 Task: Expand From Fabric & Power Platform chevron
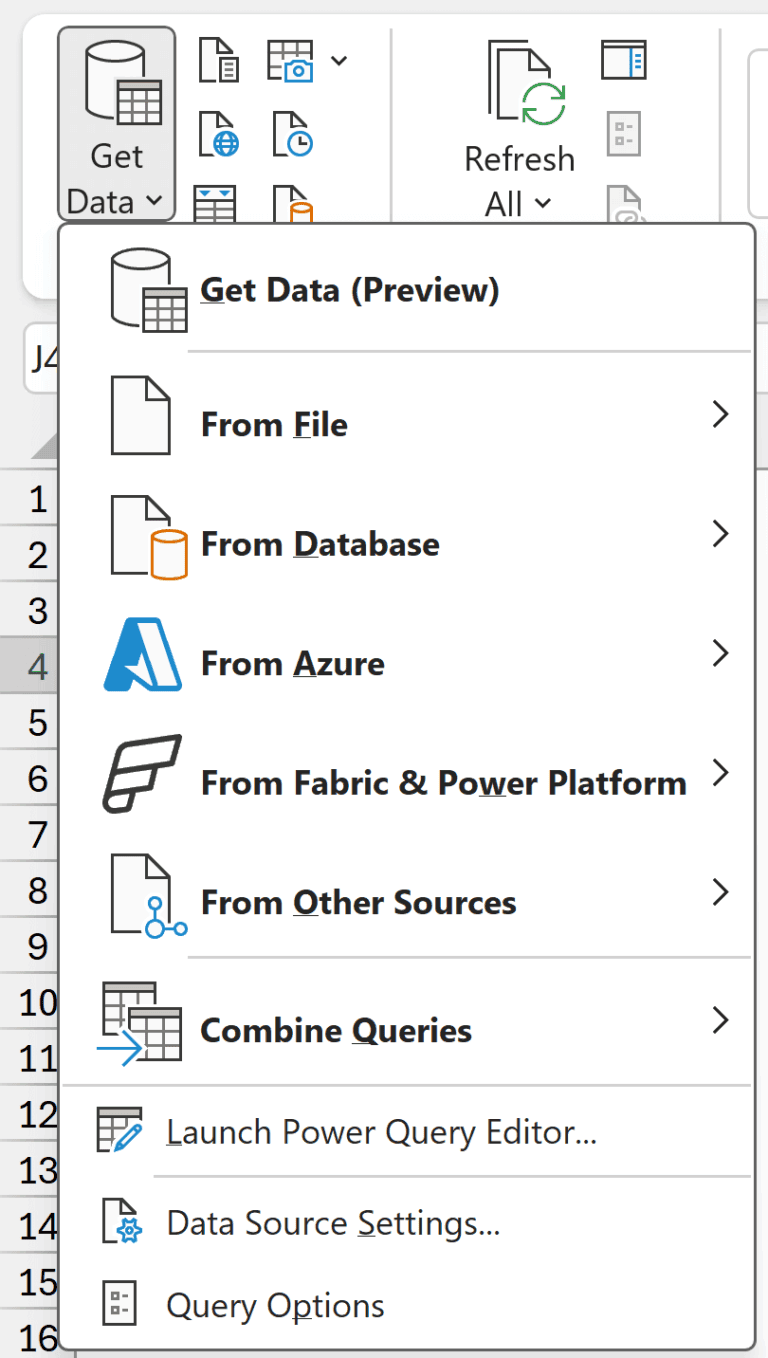[720, 773]
